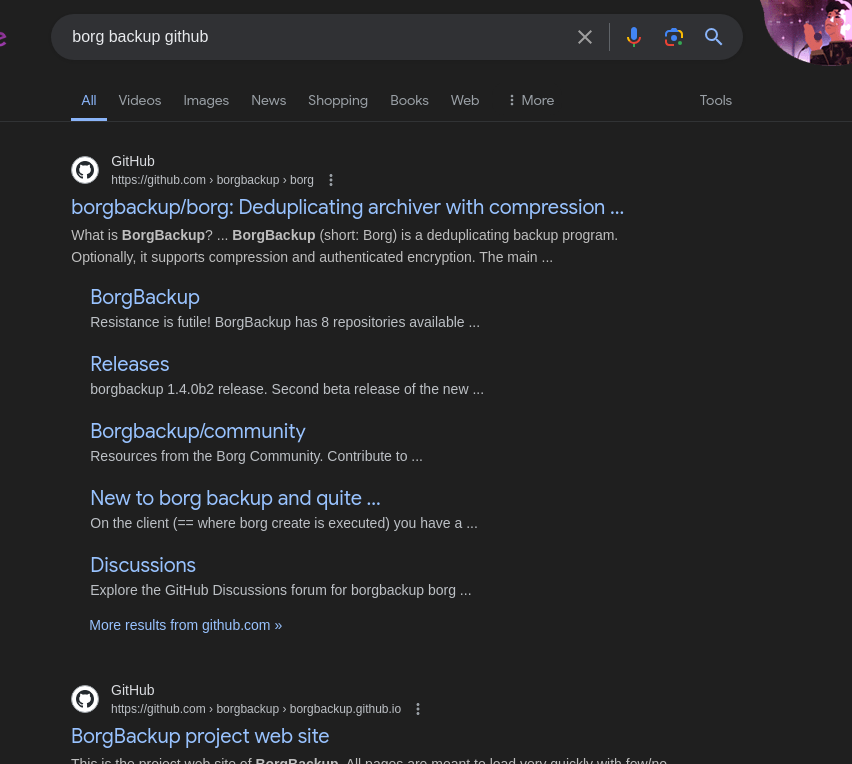Start voice search with microphone icon

633,37
